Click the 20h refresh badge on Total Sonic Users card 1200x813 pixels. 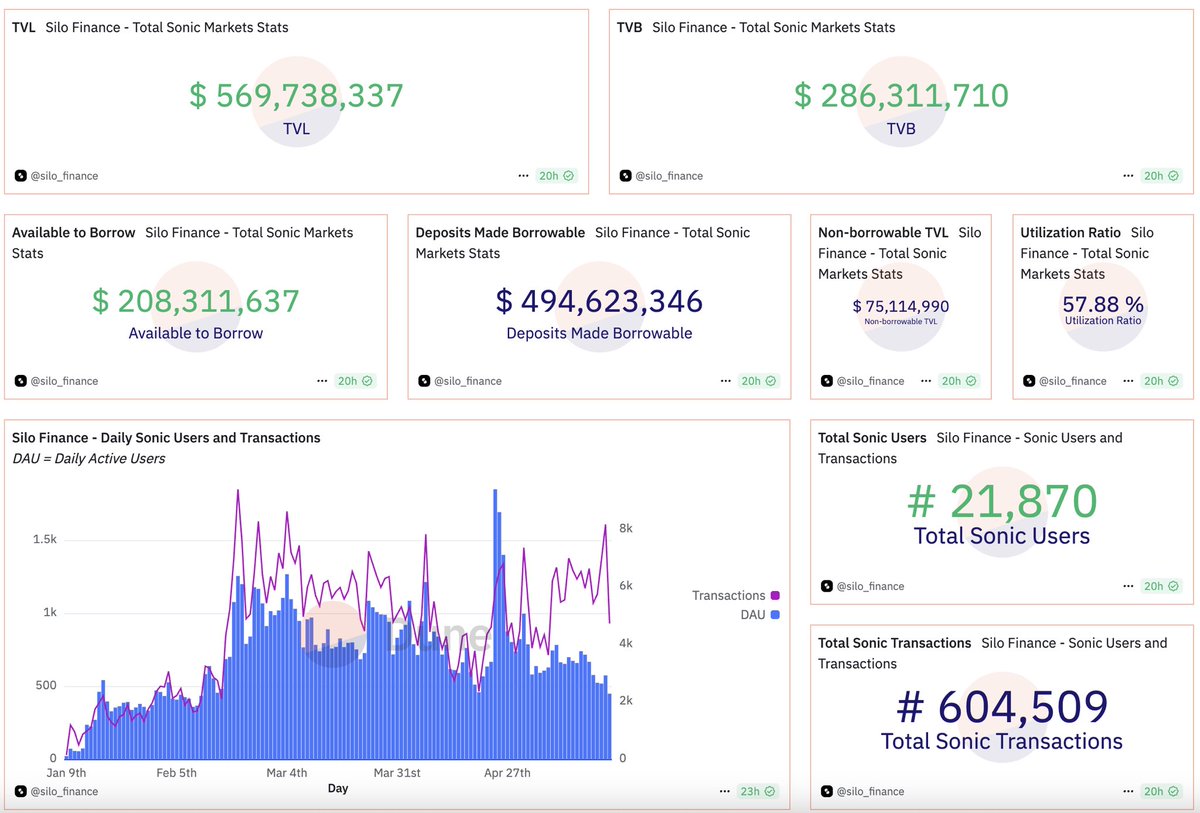click(1161, 585)
